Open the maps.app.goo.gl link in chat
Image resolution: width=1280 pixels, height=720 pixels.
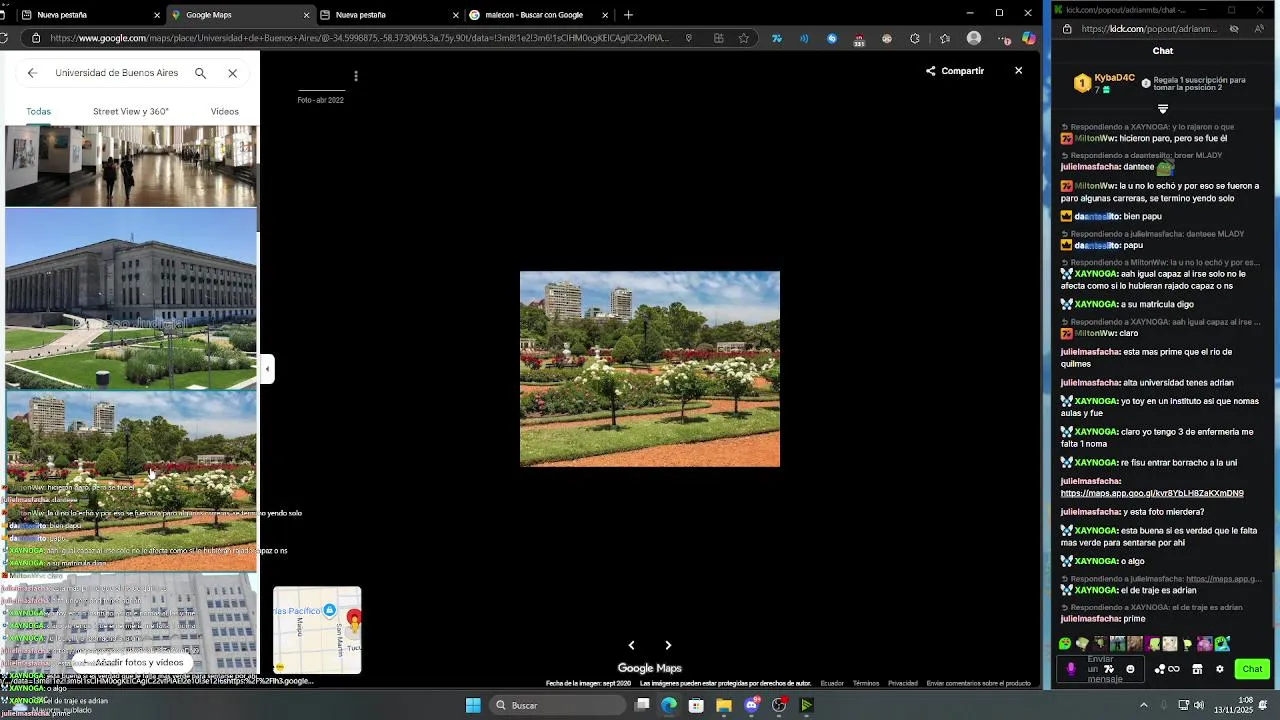point(1152,493)
